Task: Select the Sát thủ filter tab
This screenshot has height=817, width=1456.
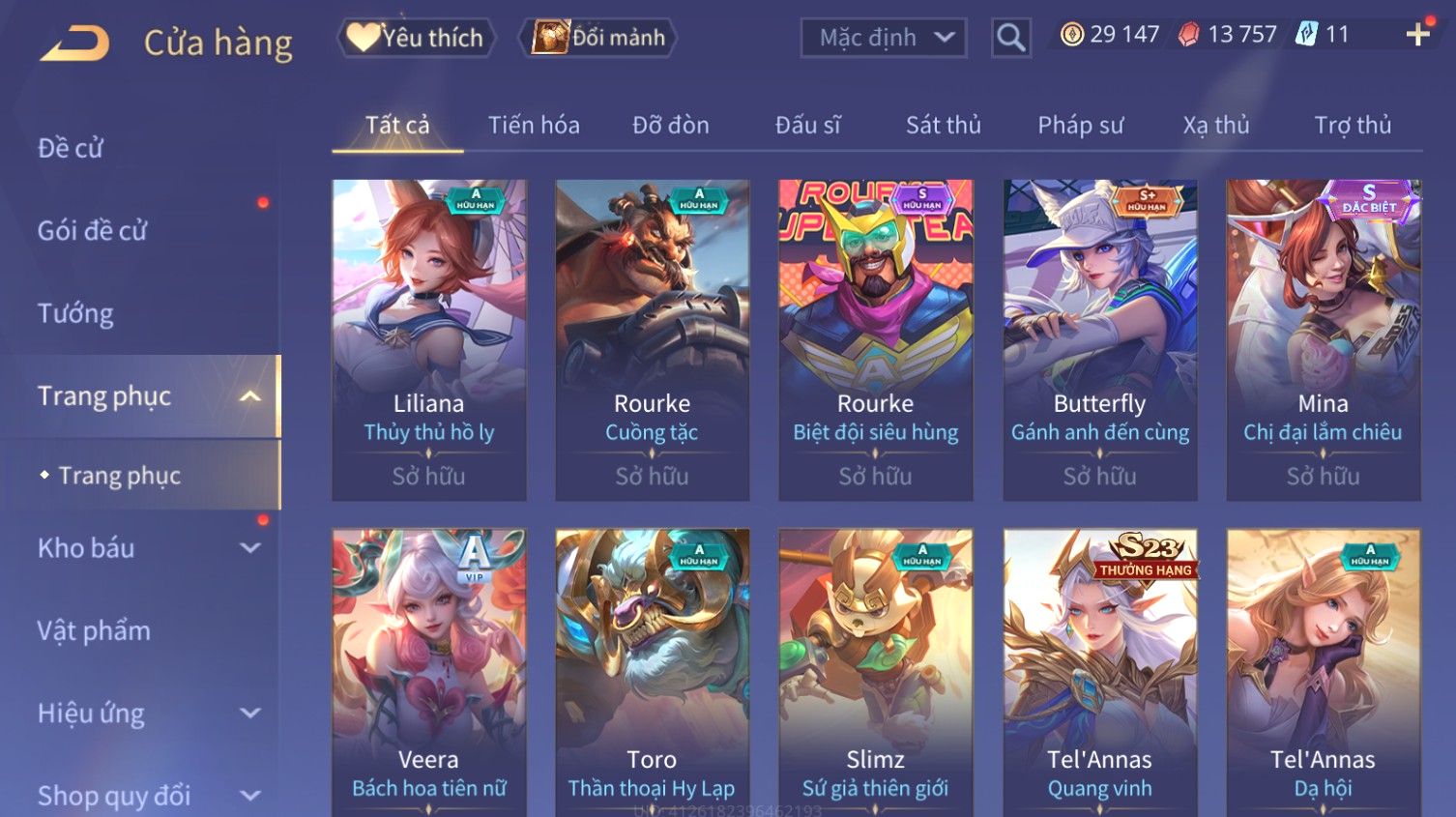Action: (x=943, y=125)
